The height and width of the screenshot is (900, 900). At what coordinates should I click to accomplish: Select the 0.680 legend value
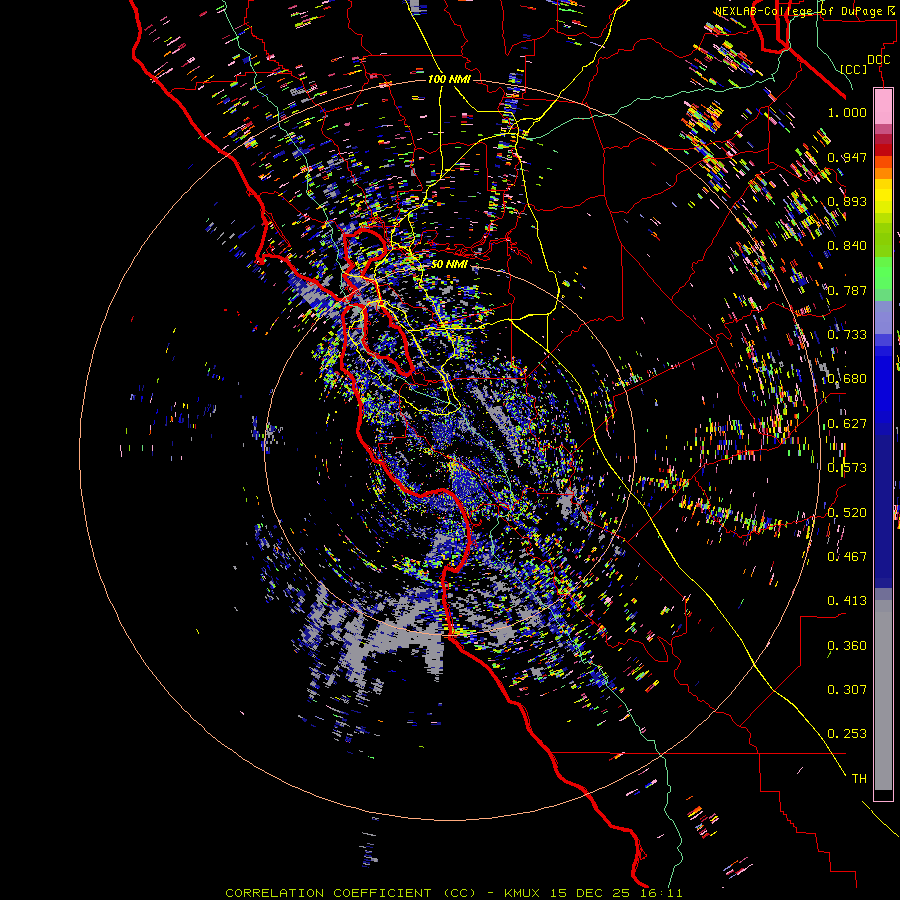(x=847, y=379)
